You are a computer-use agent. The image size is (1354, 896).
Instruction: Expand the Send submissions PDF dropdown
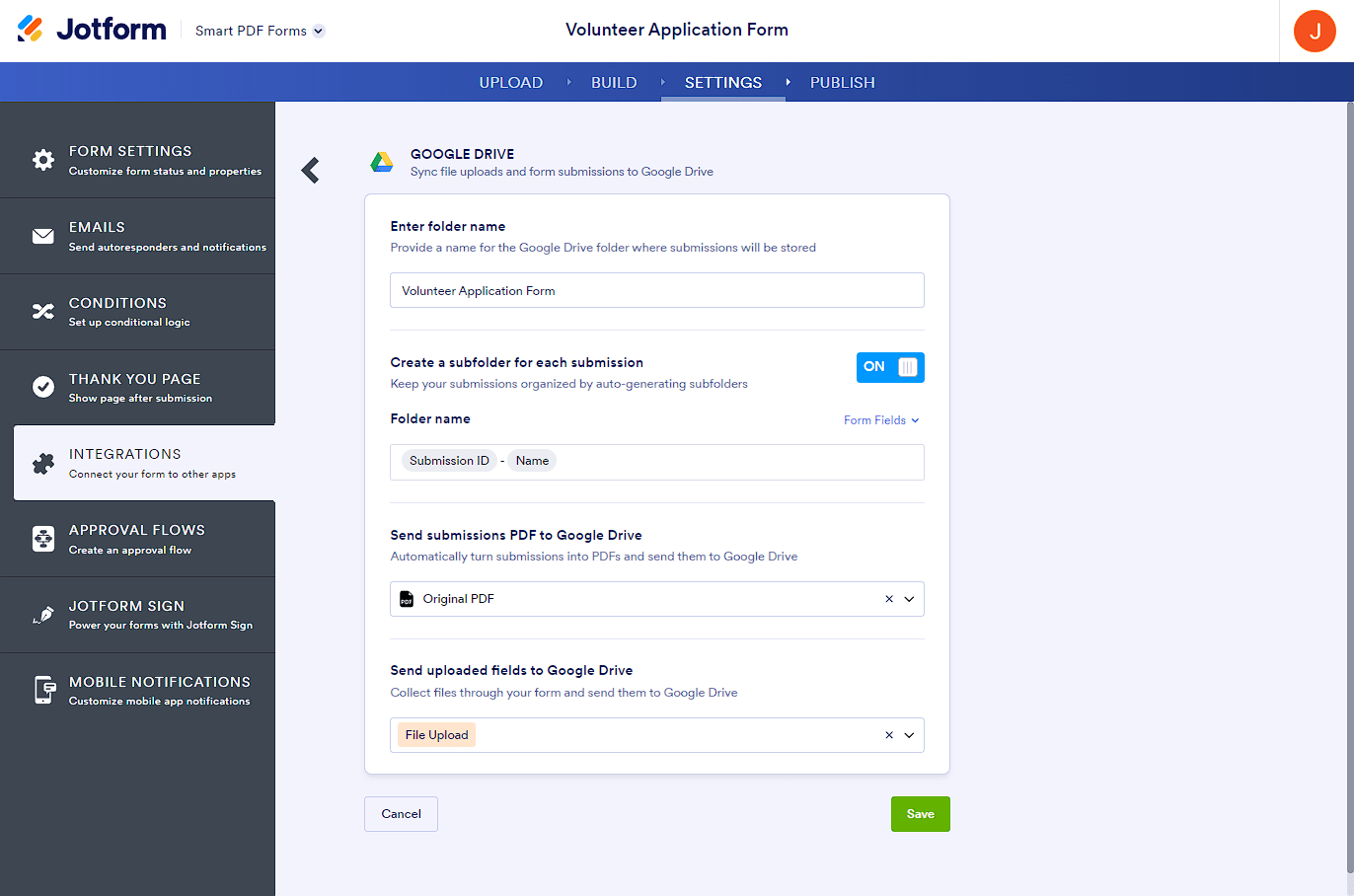[909, 599]
